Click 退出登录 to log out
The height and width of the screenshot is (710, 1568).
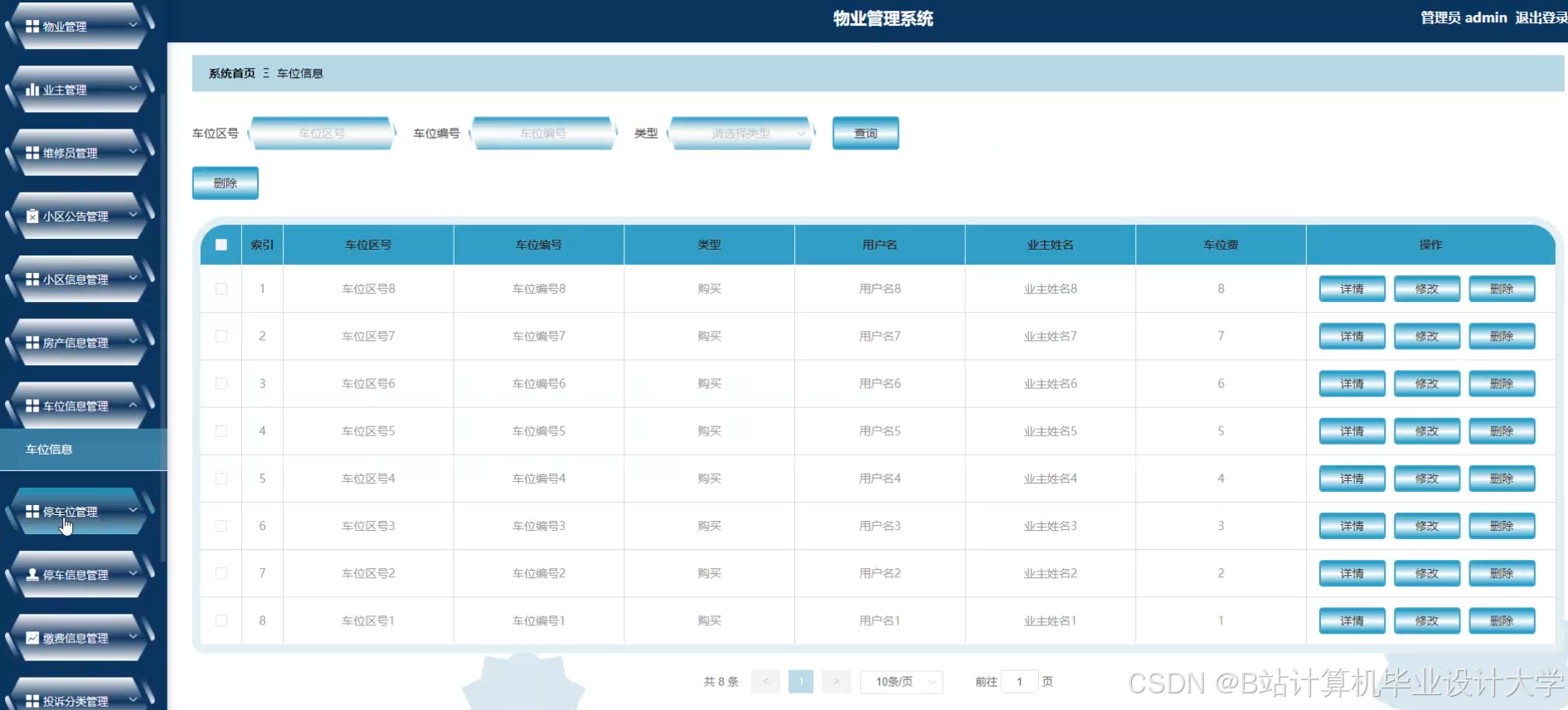pyautogui.click(x=1541, y=17)
